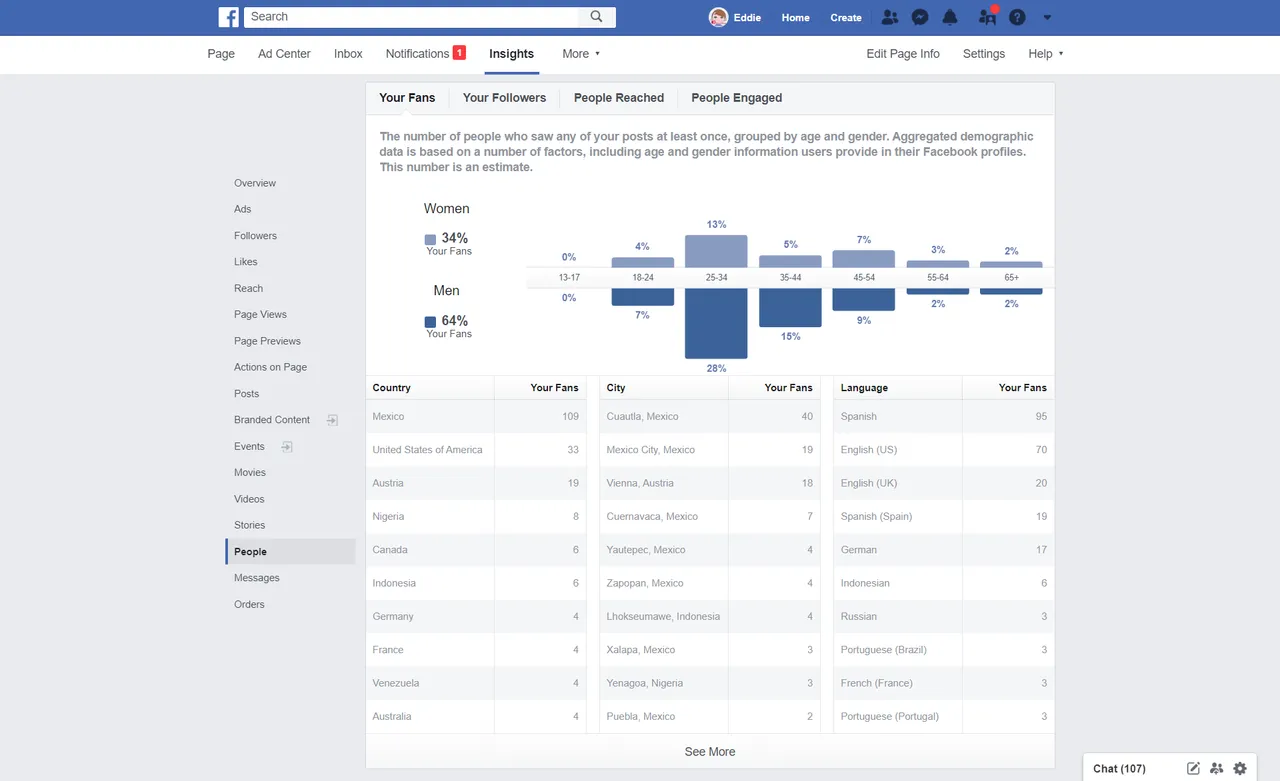
Task: Click the See More button below tables
Action: (x=710, y=752)
